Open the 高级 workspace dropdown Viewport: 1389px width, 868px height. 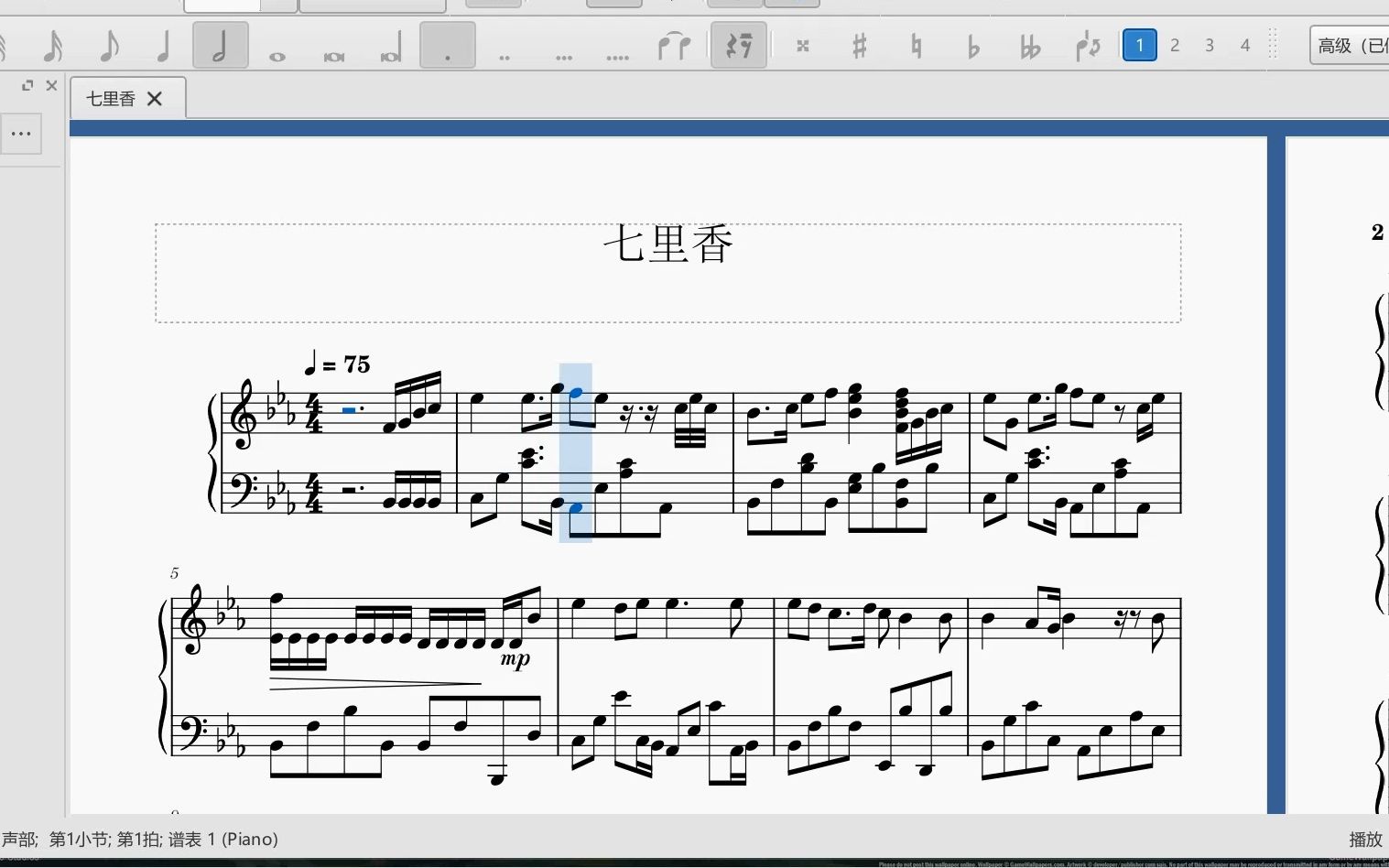1350,45
